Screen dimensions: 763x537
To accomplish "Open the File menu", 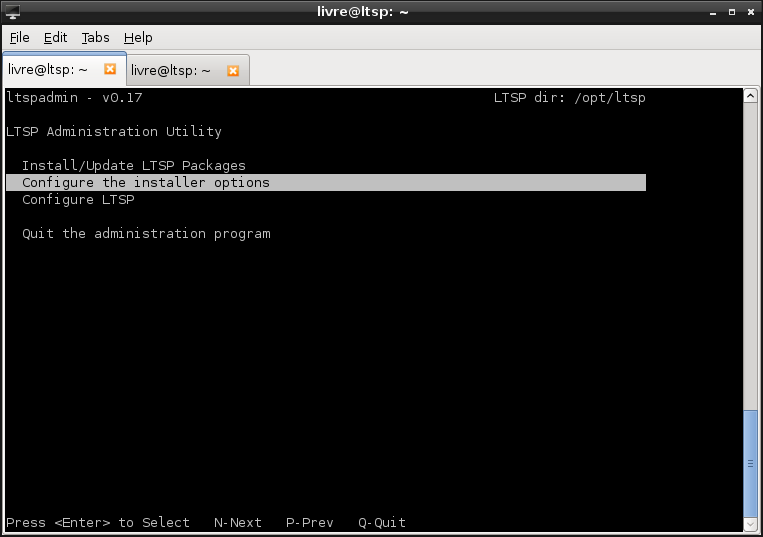I will pos(19,37).
